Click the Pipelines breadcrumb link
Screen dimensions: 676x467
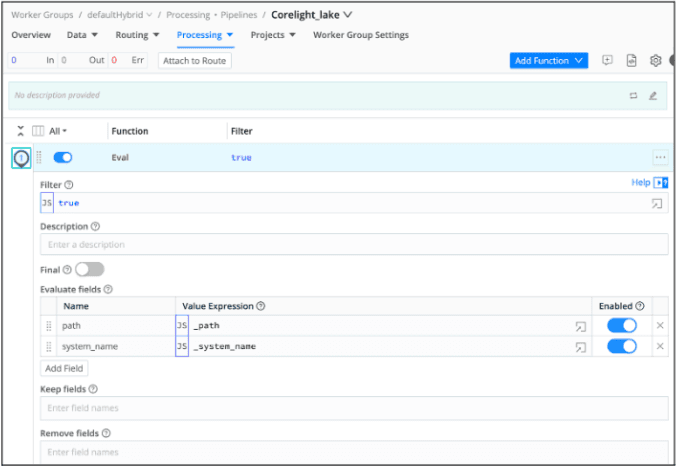pyautogui.click(x=239, y=15)
